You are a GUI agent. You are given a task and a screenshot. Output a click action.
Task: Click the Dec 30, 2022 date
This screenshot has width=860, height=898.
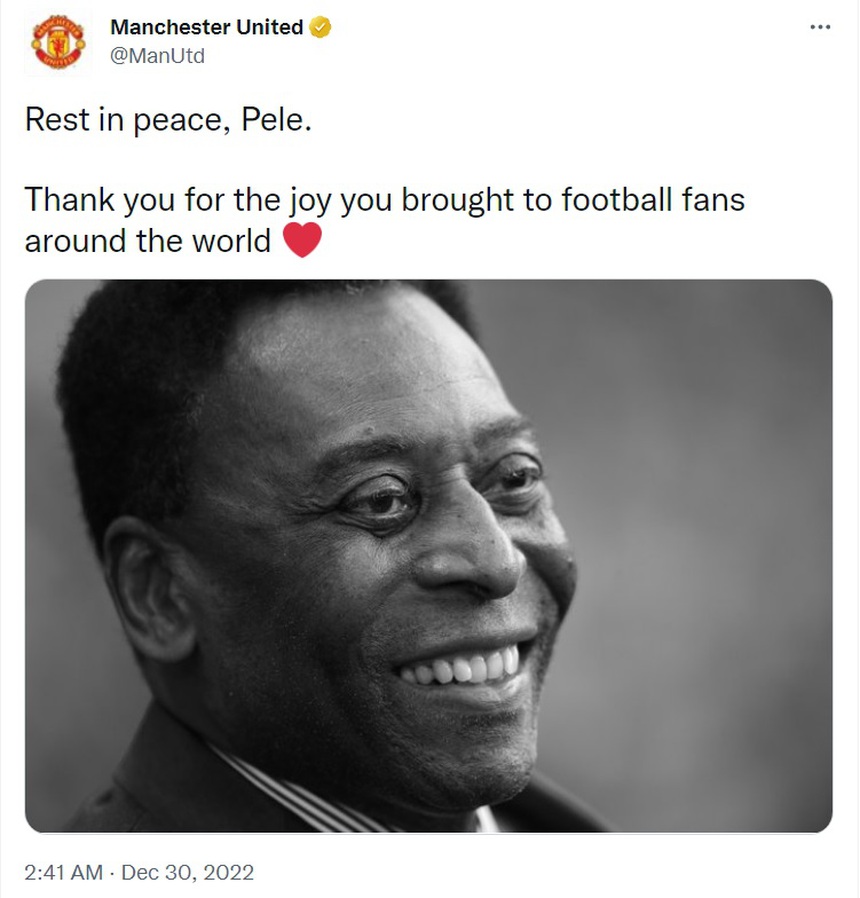(188, 872)
